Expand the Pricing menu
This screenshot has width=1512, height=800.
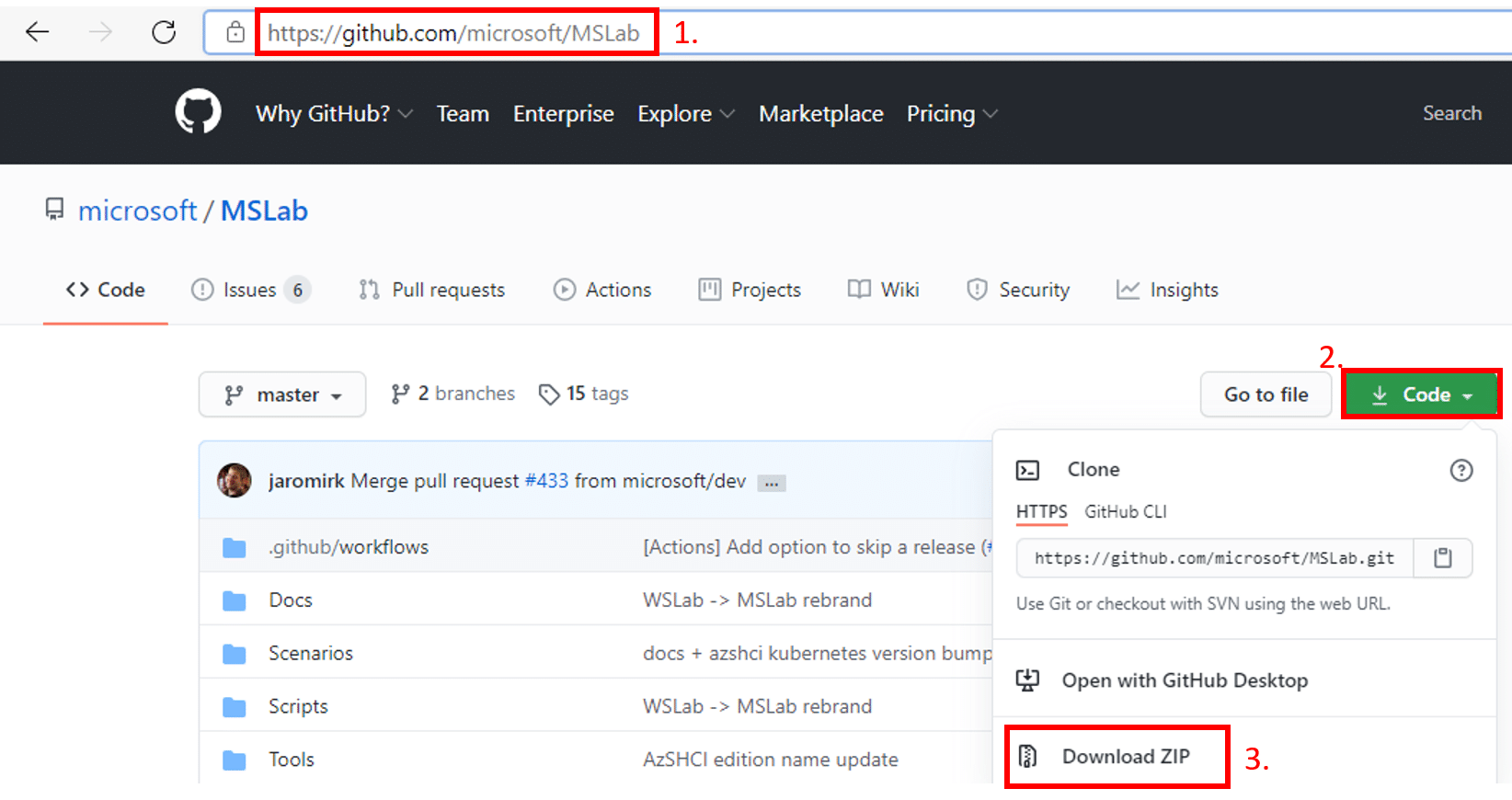[x=952, y=113]
